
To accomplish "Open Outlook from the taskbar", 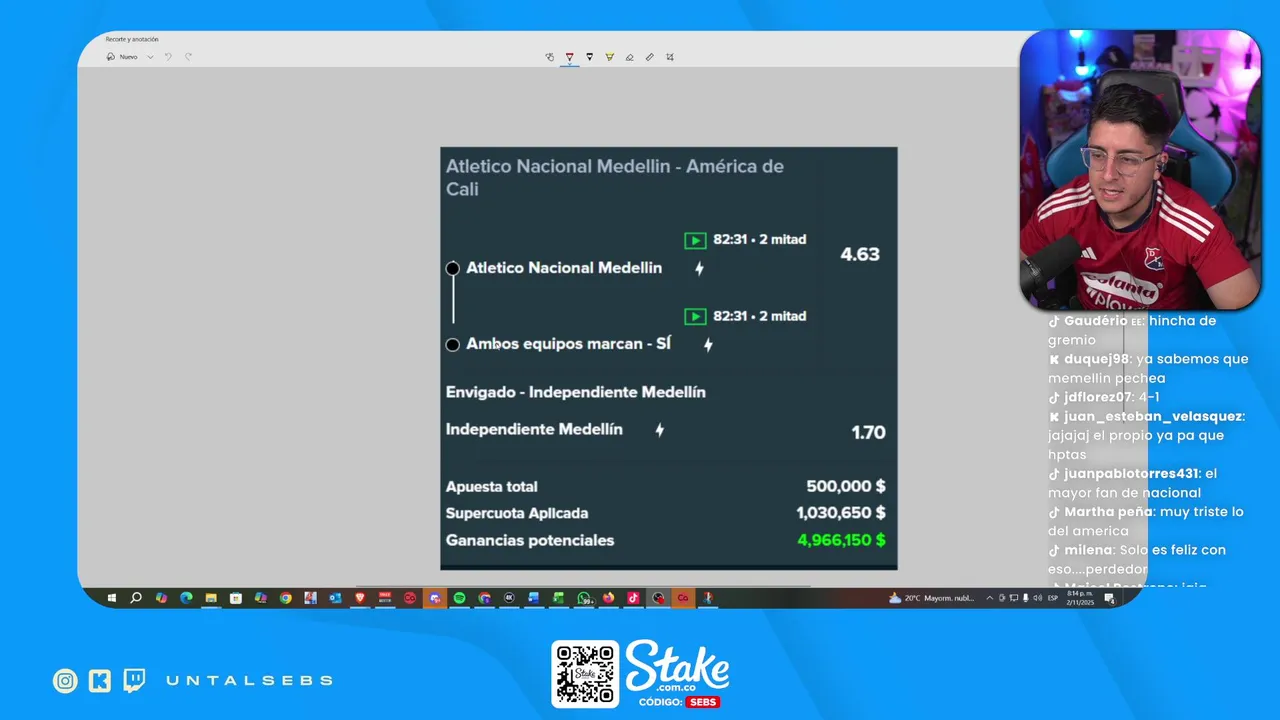I will click(335, 598).
